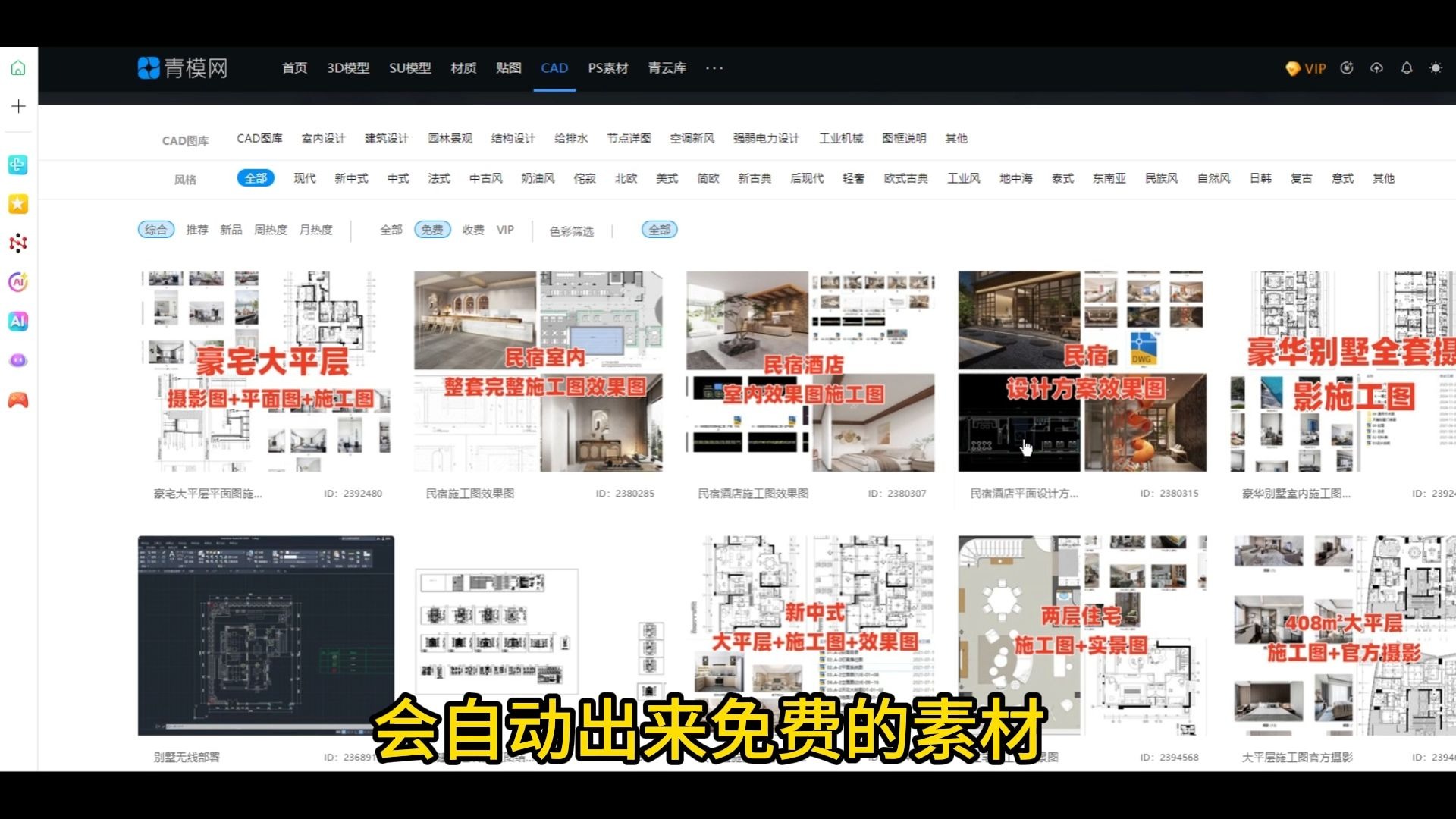Select the 图框说明 category
The width and height of the screenshot is (1456, 819).
904,138
